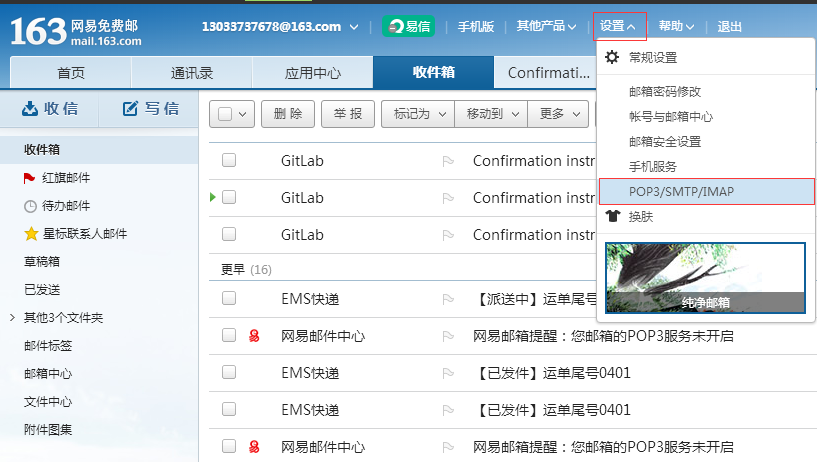Select the second GitLab email checkbox

pyautogui.click(x=229, y=197)
